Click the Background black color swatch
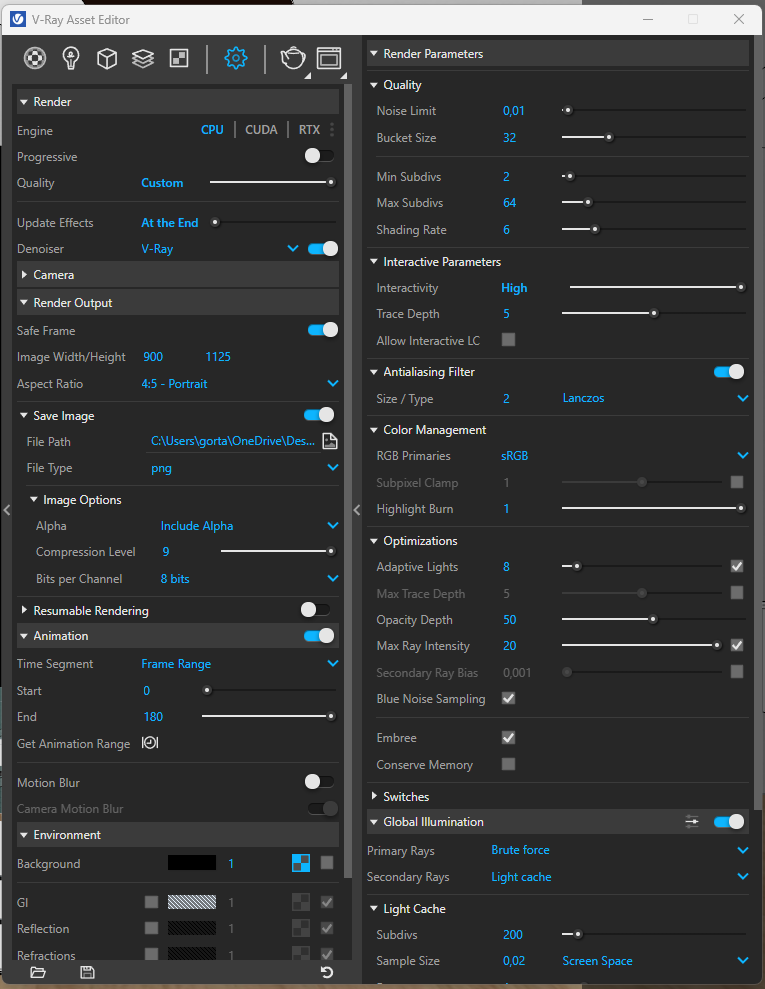 (192, 863)
